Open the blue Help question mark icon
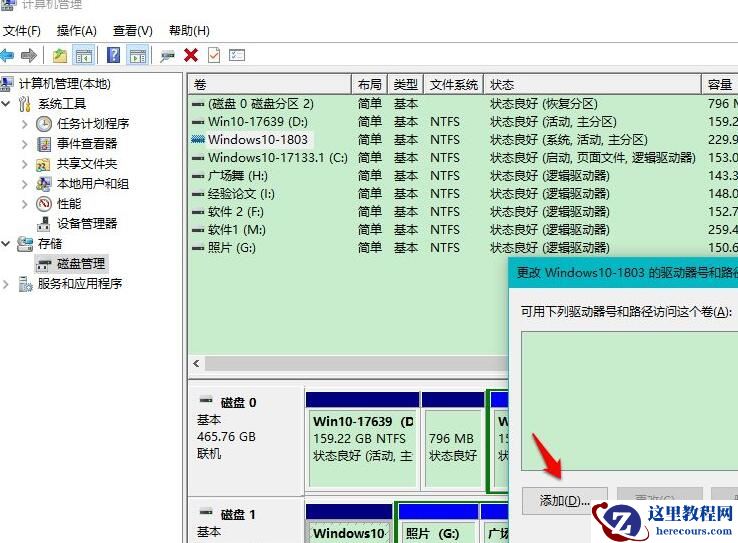738x543 pixels. (113, 56)
